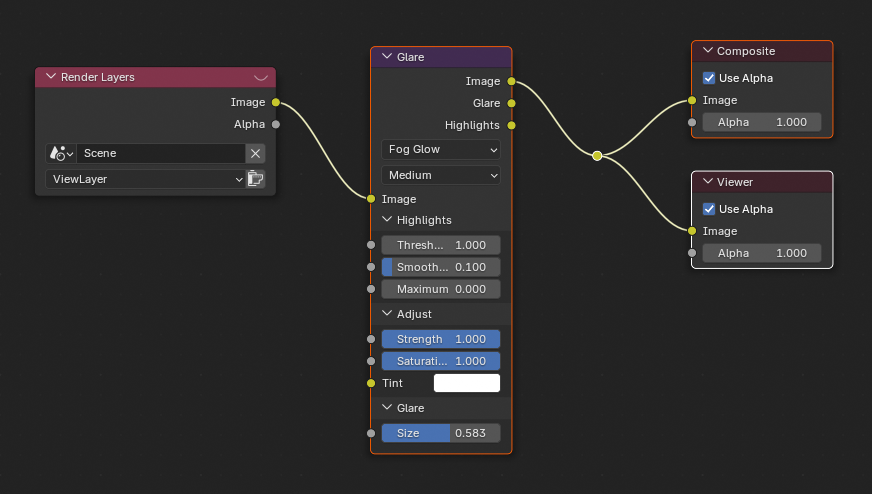Click the white Tint color swatch
The height and width of the screenshot is (494, 872).
point(466,383)
